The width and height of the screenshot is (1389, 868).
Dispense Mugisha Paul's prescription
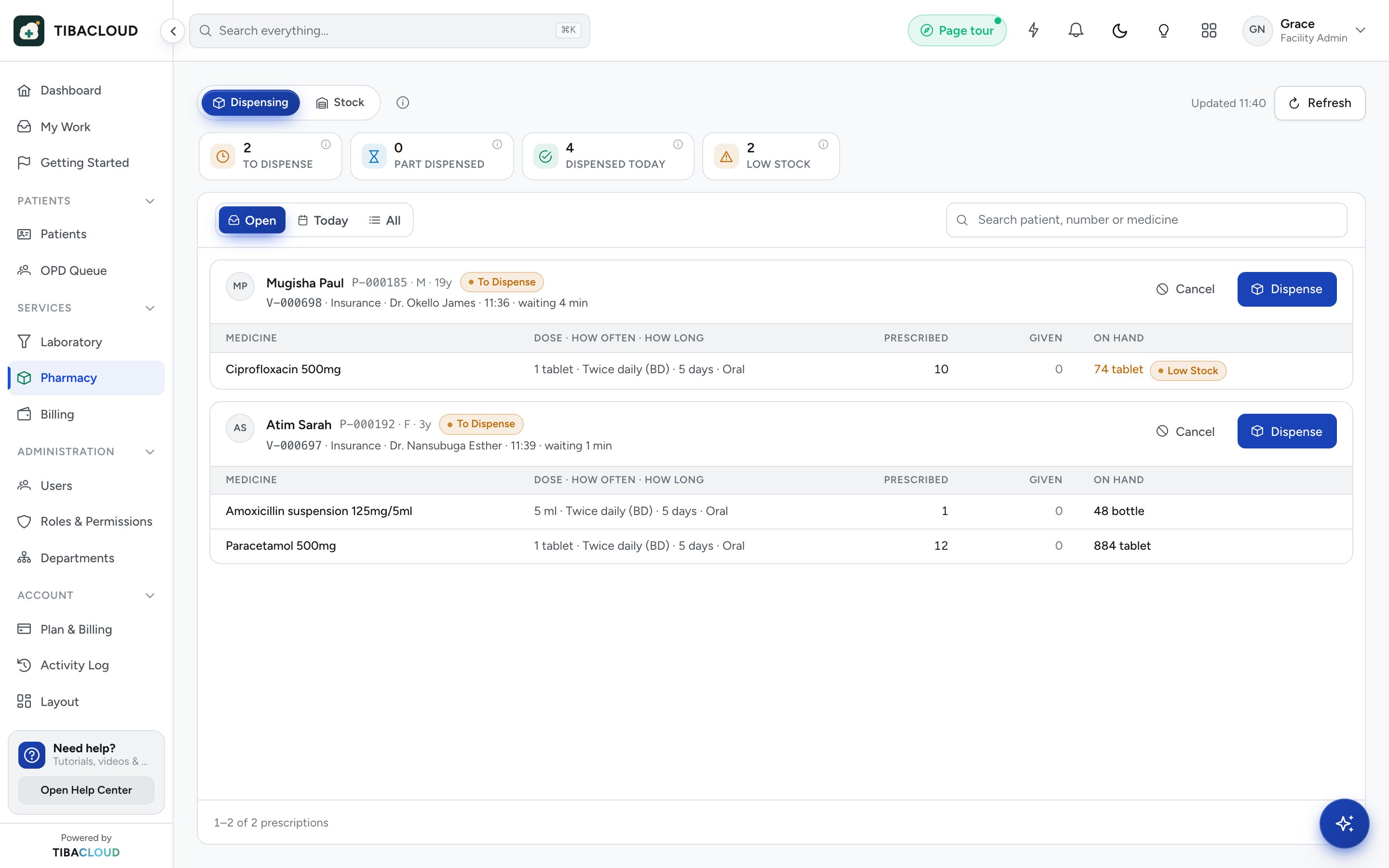[x=1286, y=289]
